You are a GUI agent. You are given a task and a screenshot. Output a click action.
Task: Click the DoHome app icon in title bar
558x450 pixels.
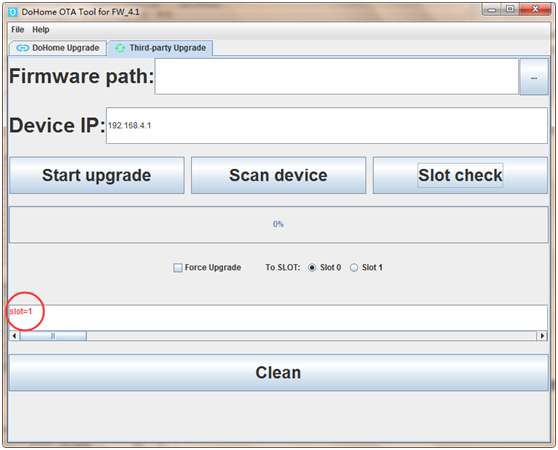pos(13,12)
